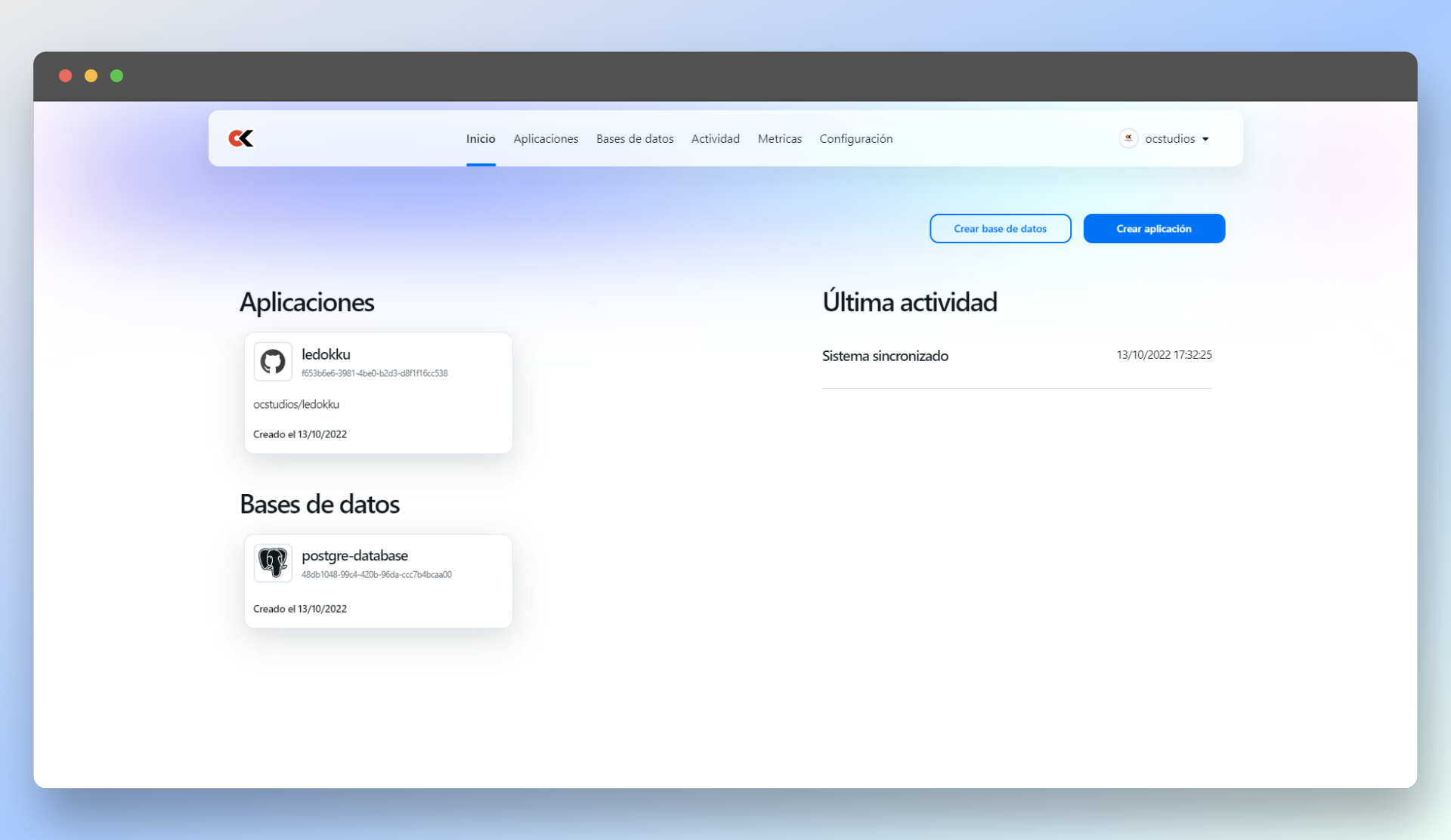Open the Inicio tab
The width and height of the screenshot is (1451, 840).
(481, 139)
